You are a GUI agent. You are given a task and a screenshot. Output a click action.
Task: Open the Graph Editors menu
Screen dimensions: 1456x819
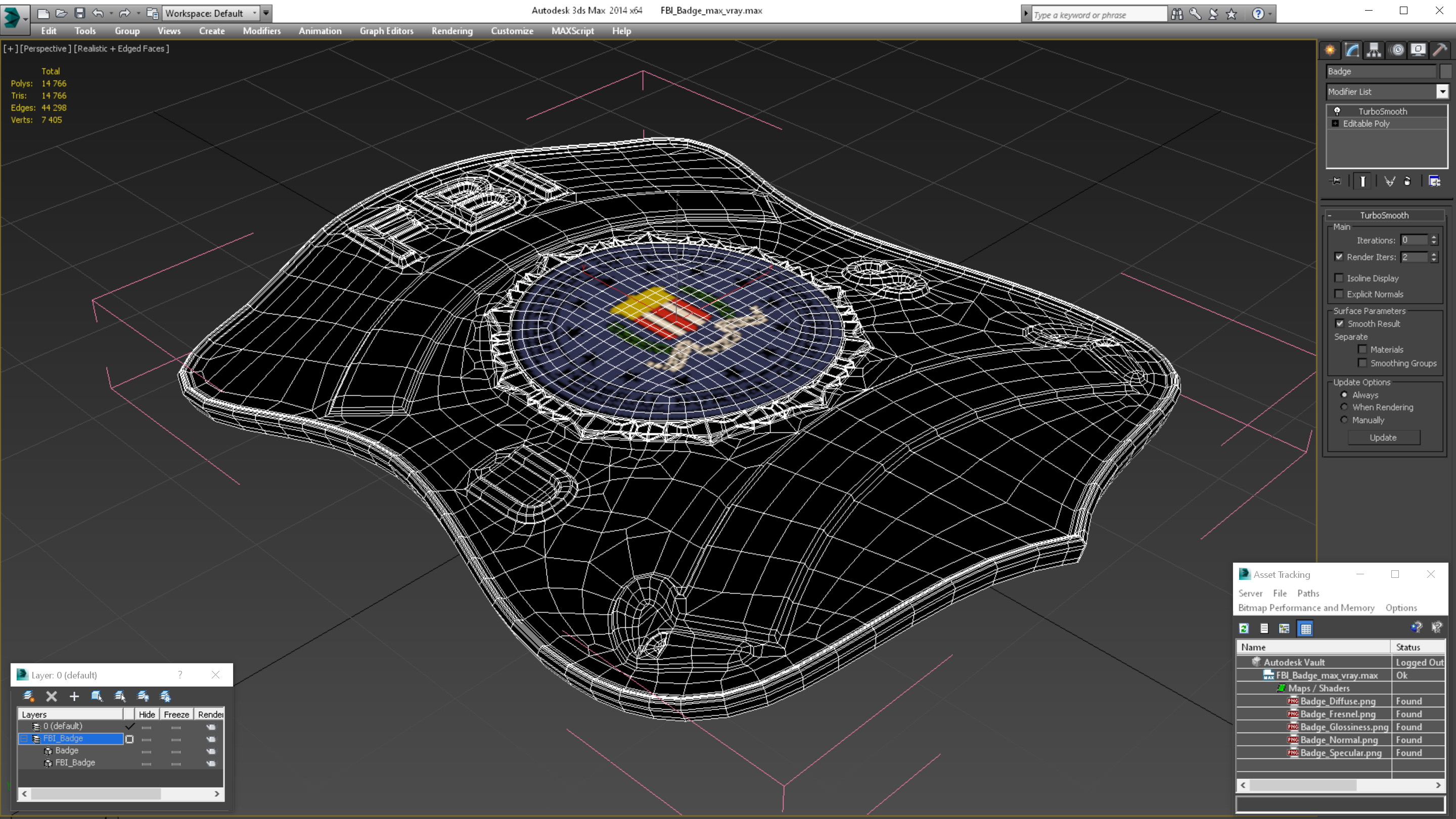point(387,31)
